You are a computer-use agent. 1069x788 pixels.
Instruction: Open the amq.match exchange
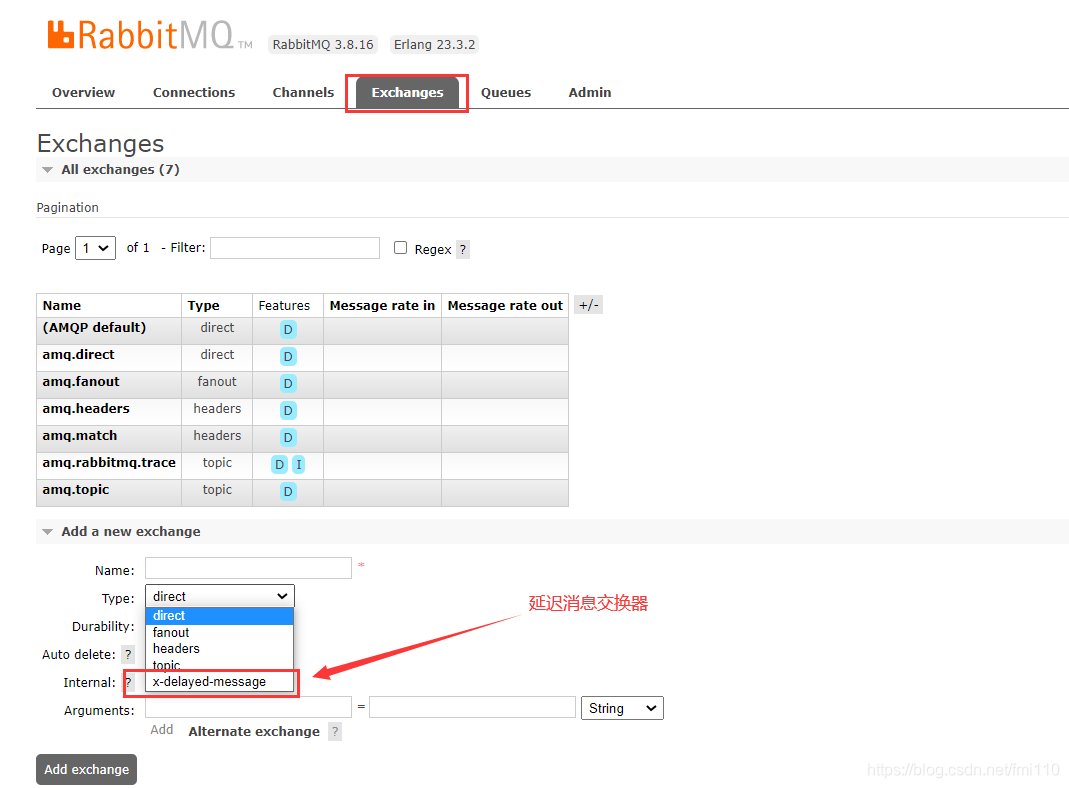pyautogui.click(x=80, y=436)
